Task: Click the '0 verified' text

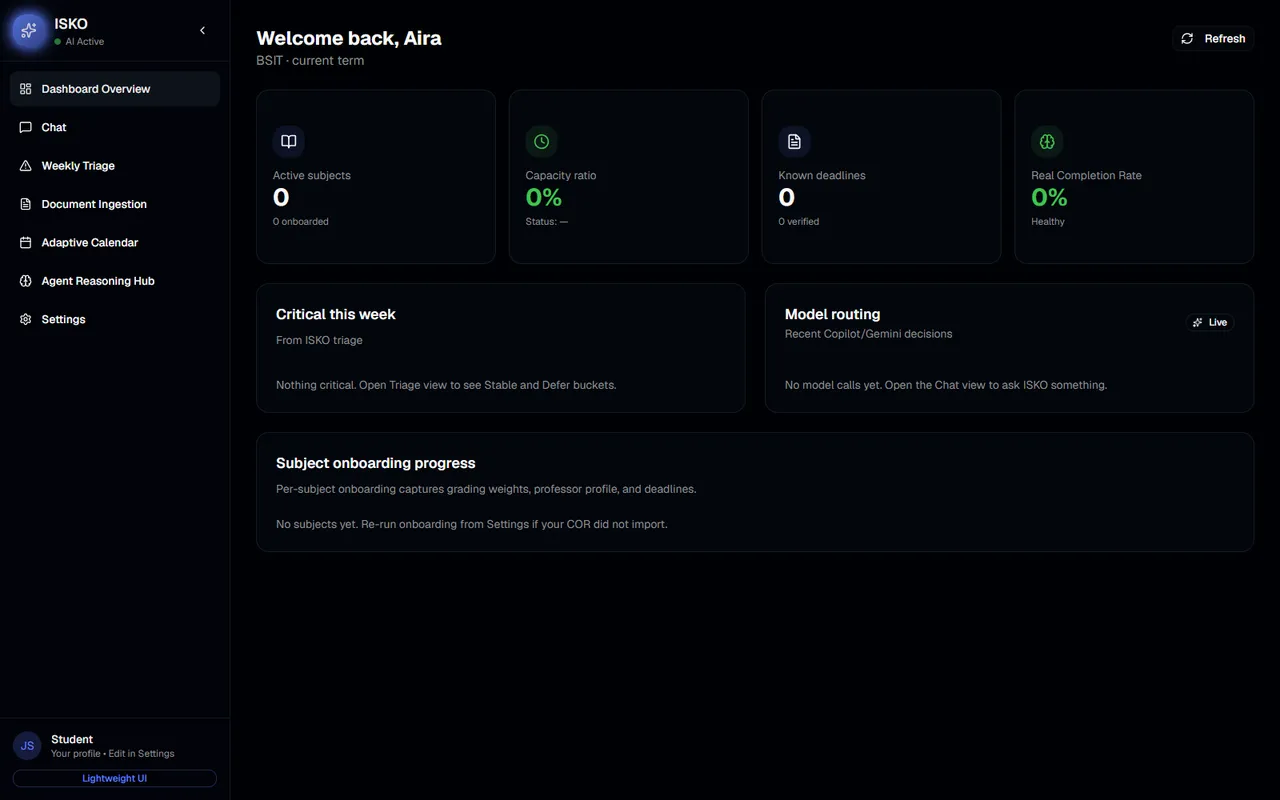Action: tap(799, 222)
